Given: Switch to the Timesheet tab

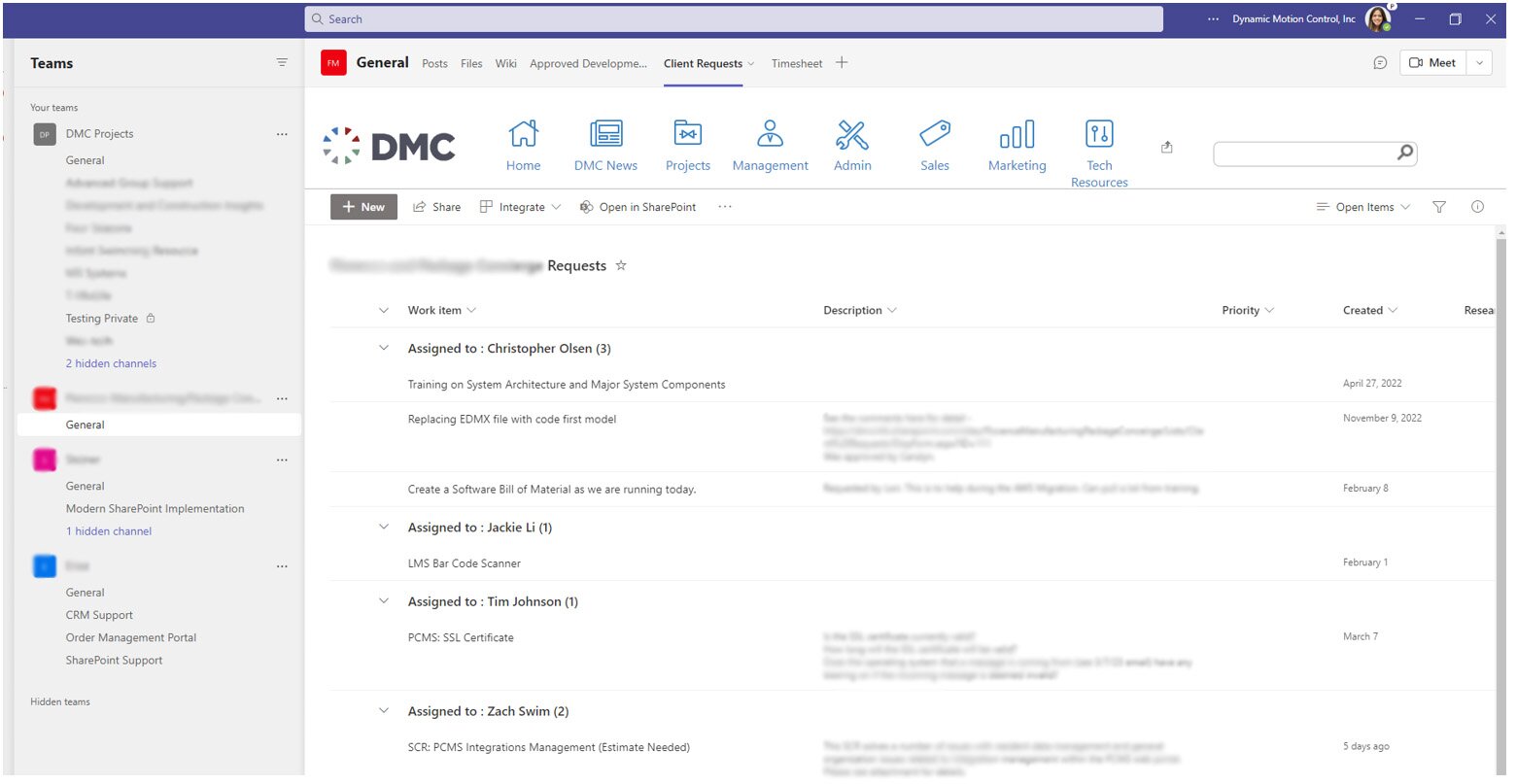Looking at the screenshot, I should pos(797,63).
